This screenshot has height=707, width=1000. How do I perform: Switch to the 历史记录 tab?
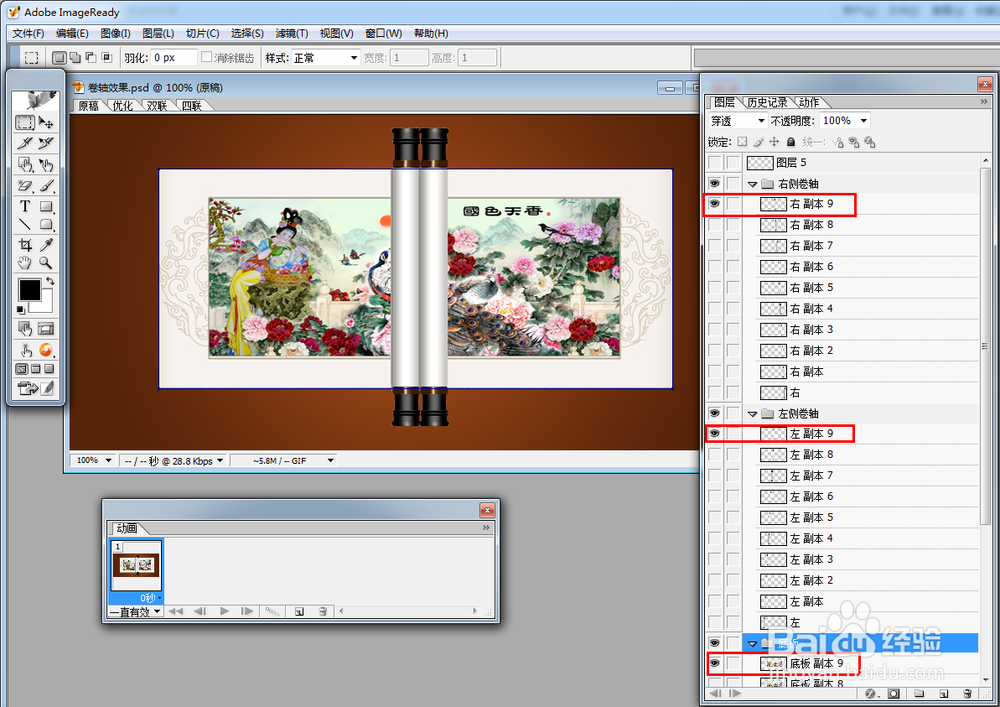point(767,102)
